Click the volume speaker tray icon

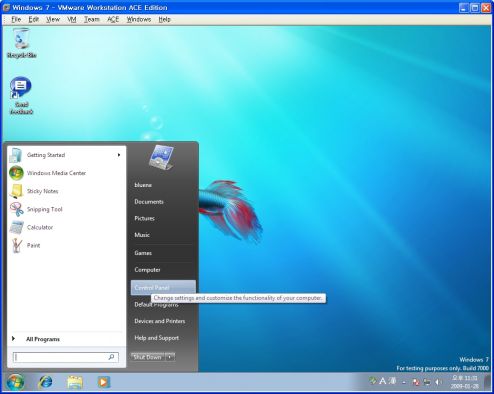438,382
